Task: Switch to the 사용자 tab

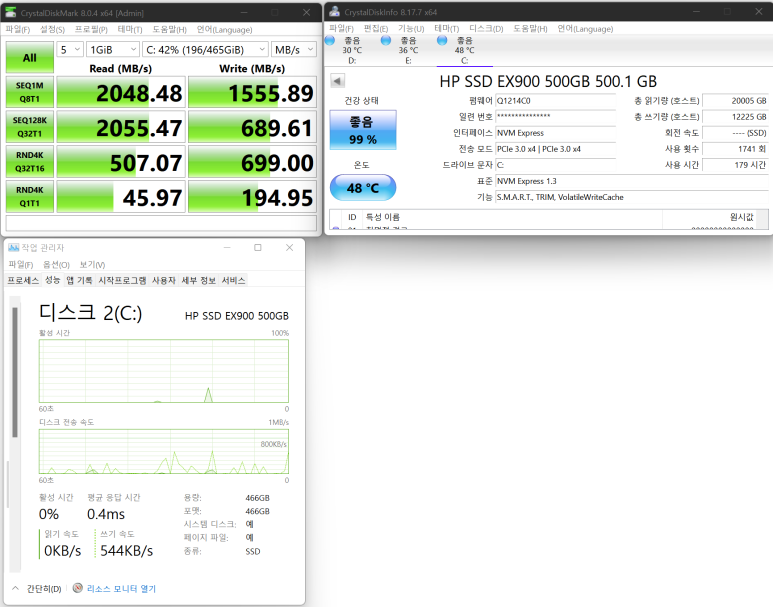Action: click(x=164, y=281)
